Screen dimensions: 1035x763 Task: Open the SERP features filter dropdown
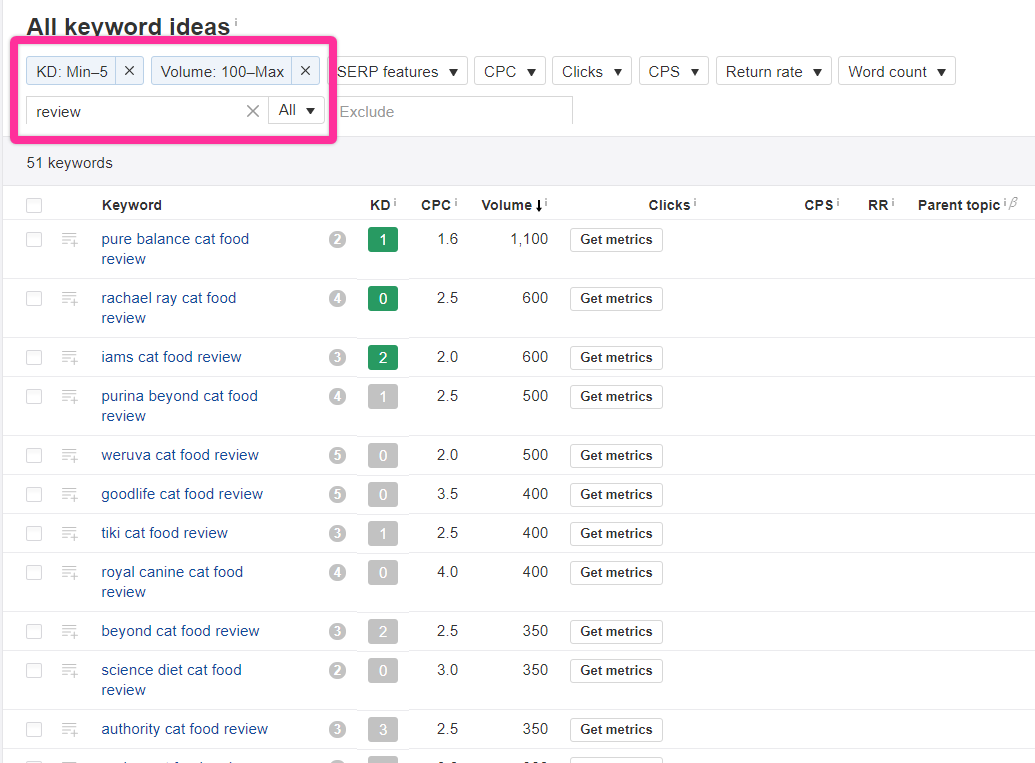pyautogui.click(x=397, y=71)
